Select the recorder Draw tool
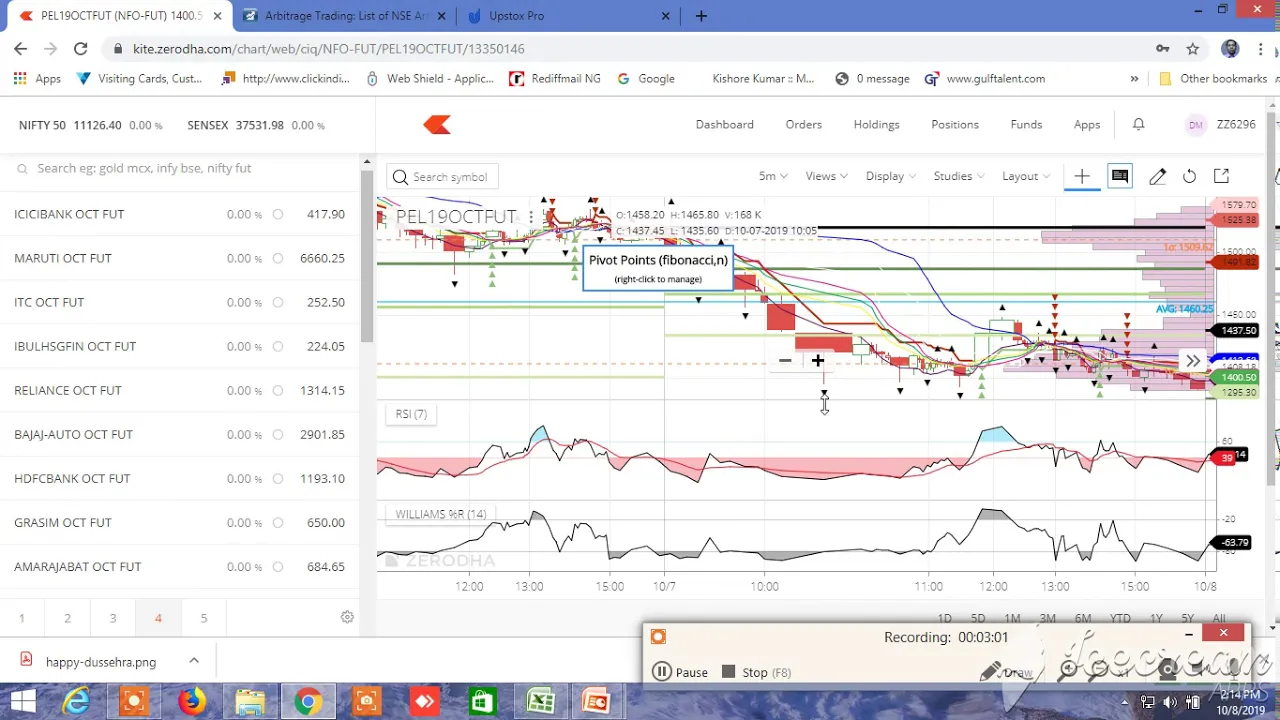1280x720 pixels. click(1006, 672)
